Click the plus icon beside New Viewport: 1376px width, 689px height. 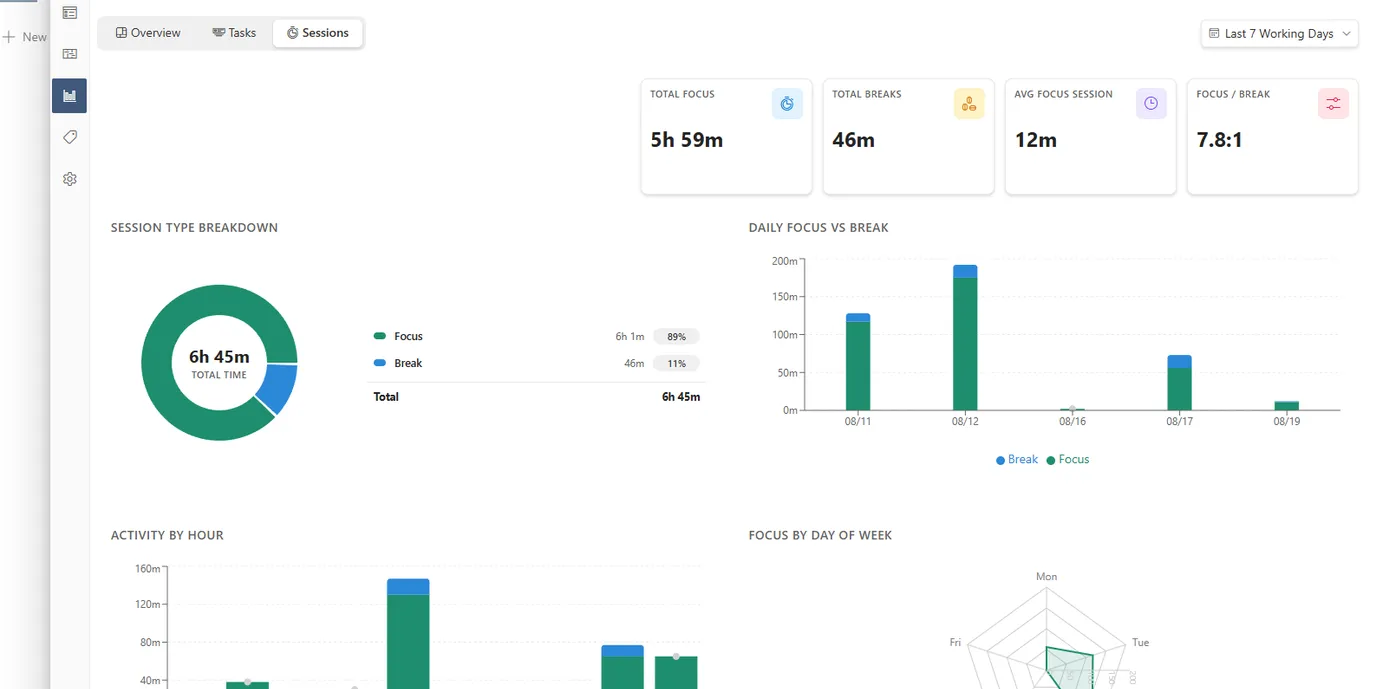[9, 37]
